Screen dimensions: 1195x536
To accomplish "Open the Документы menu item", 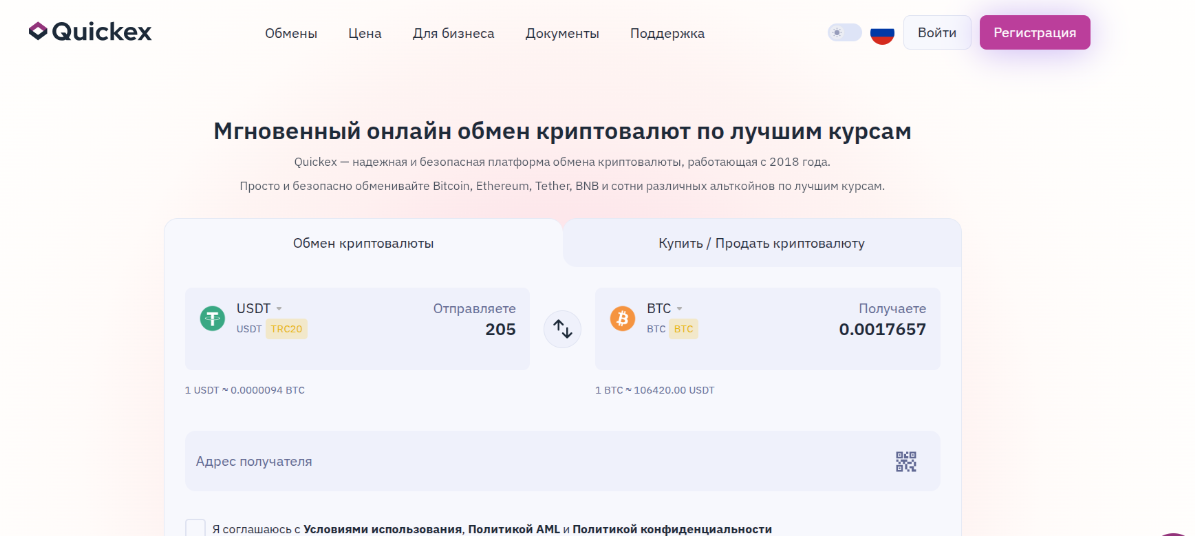I will (562, 34).
